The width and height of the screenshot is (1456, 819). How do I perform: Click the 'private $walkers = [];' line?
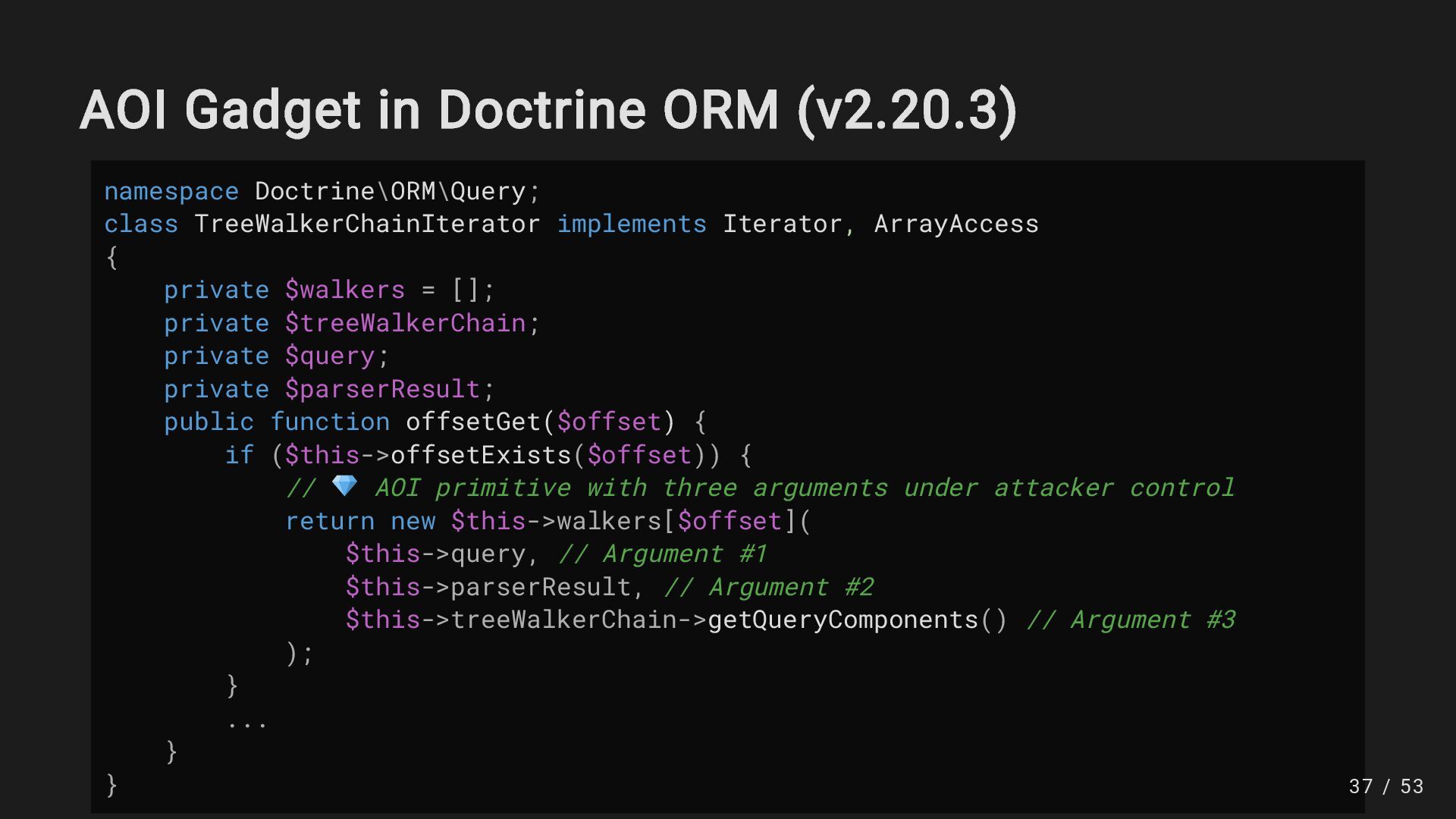[330, 290]
